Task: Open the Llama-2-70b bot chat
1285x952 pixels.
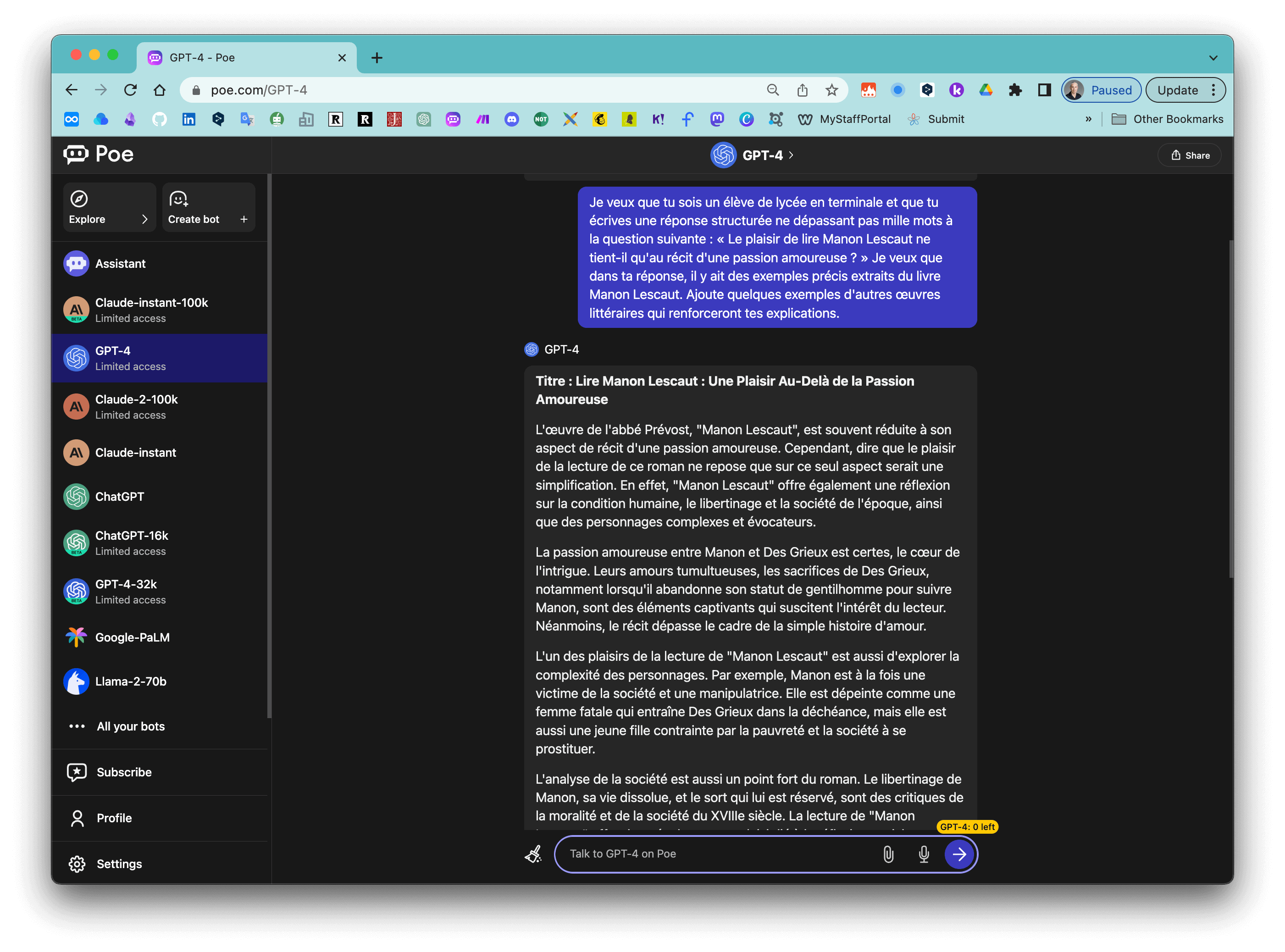Action: point(160,682)
